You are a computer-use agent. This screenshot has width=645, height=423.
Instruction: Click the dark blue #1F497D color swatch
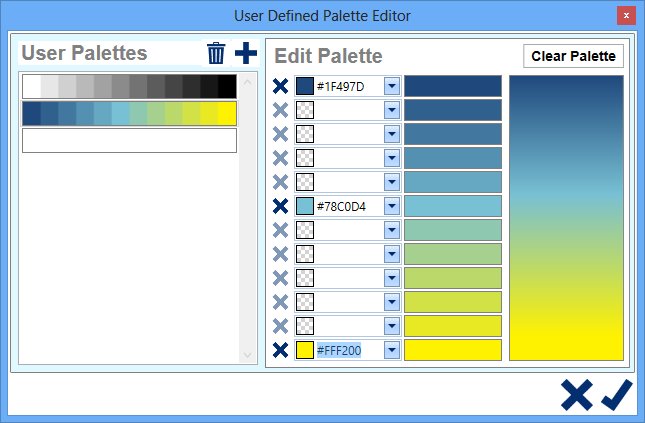coord(305,87)
